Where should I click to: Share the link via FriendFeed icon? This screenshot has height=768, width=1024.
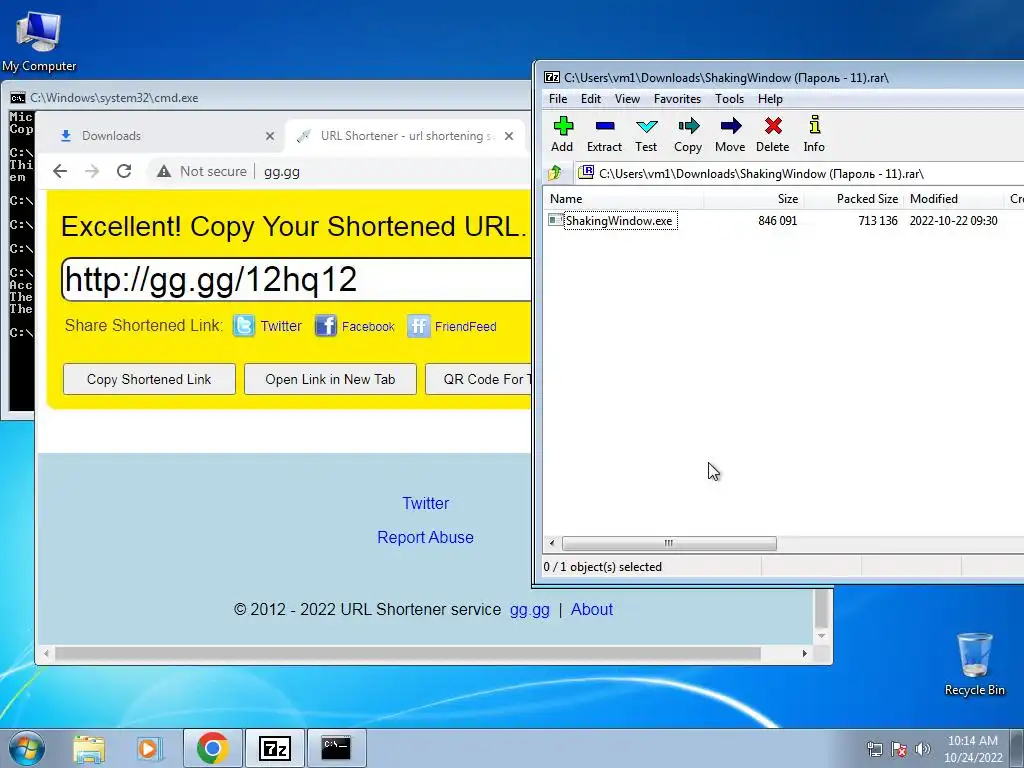coord(419,325)
